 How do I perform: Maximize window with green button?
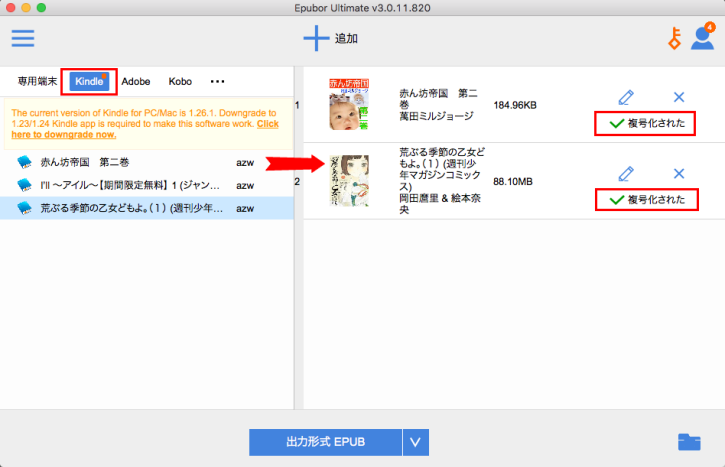coord(41,7)
